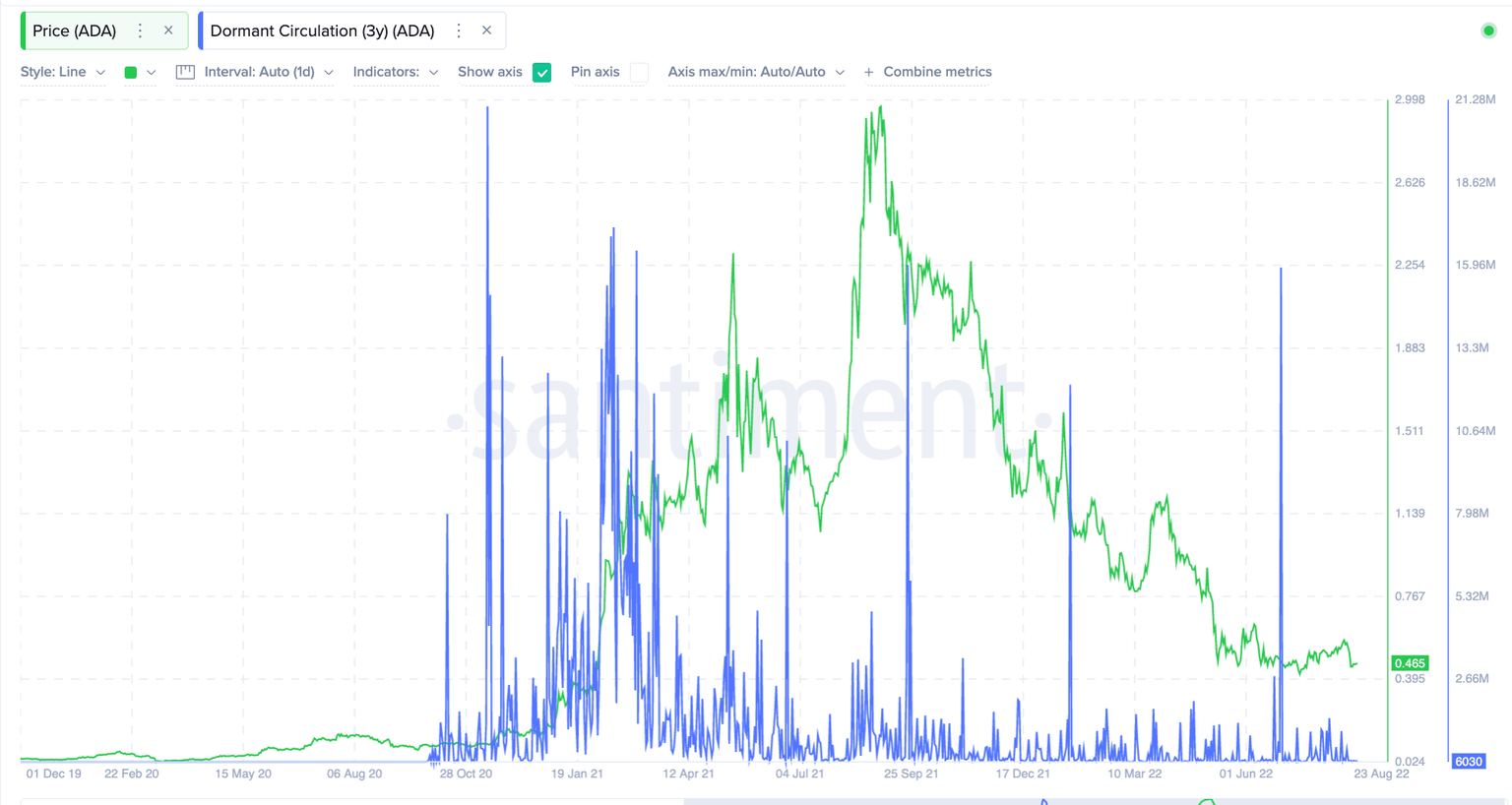The width and height of the screenshot is (1512, 805).
Task: Click the 01 Dec 19 date label
Action: (x=54, y=774)
